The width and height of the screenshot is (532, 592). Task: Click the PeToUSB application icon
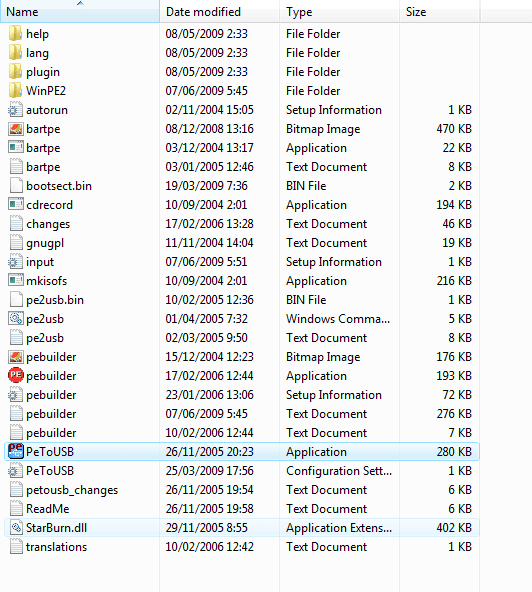tap(15, 452)
